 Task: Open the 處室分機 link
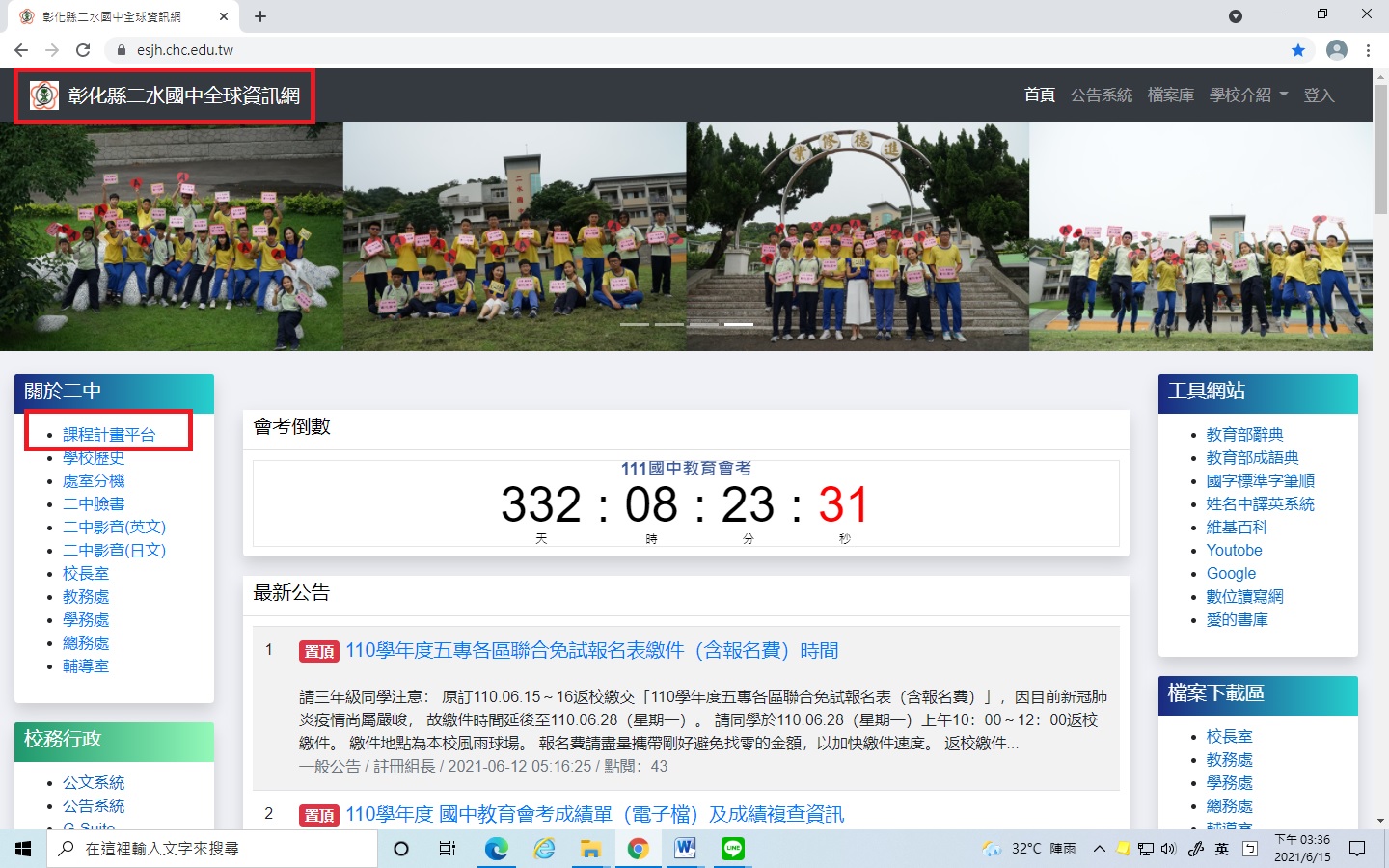pyautogui.click(x=94, y=481)
